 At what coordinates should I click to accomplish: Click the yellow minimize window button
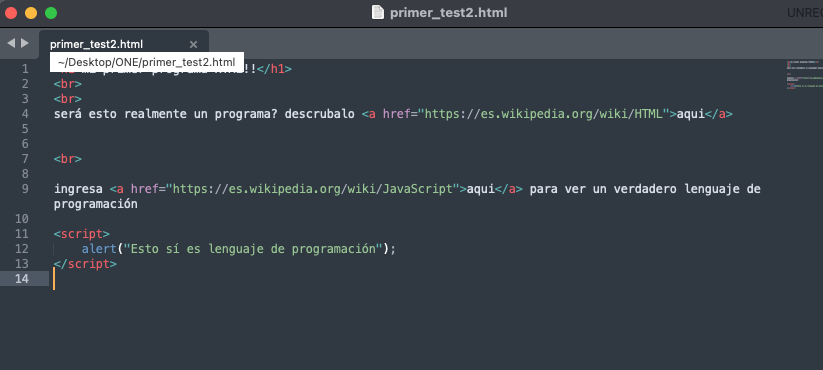coord(31,13)
